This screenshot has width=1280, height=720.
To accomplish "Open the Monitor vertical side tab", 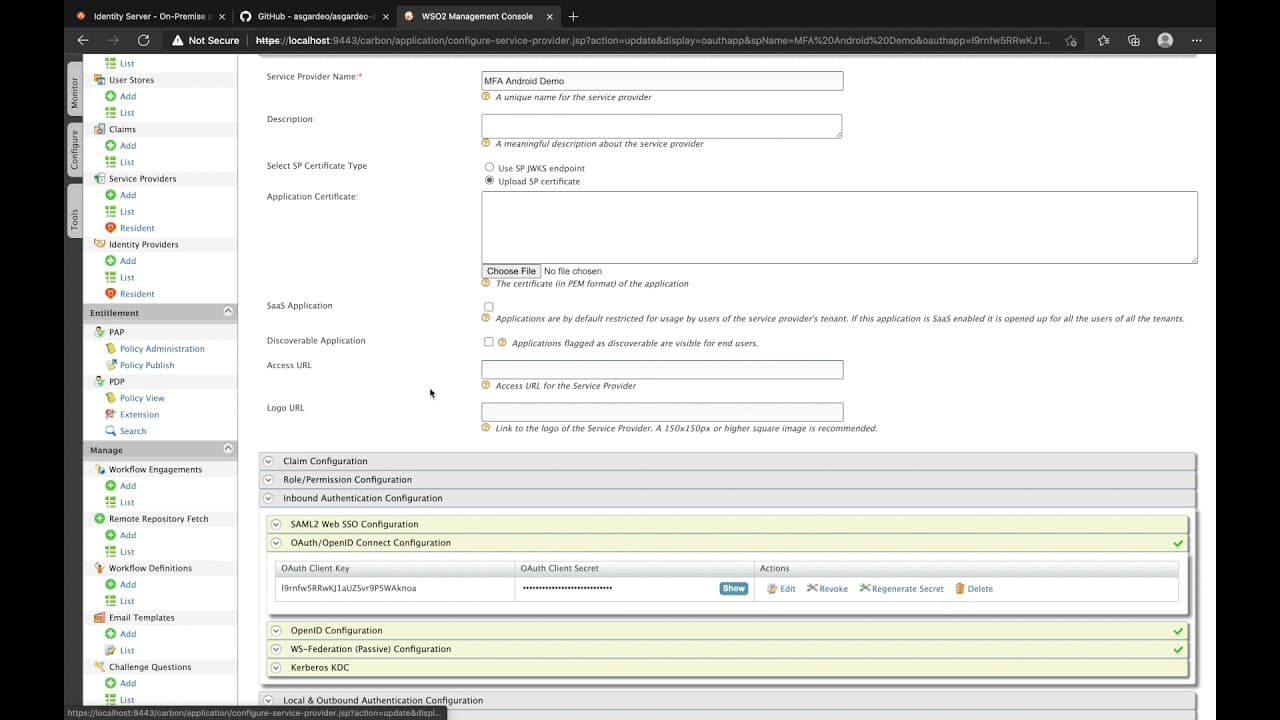I will (x=74, y=93).
